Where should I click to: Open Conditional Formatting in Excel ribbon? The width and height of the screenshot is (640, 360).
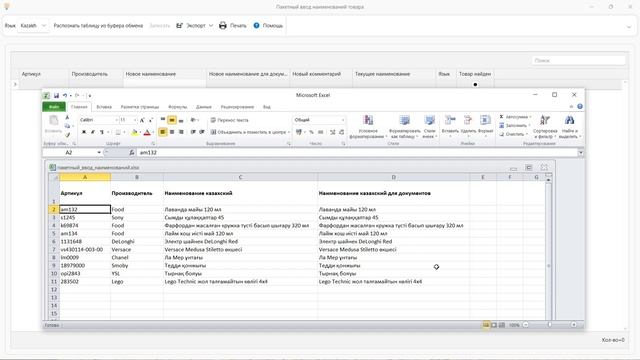[368, 127]
